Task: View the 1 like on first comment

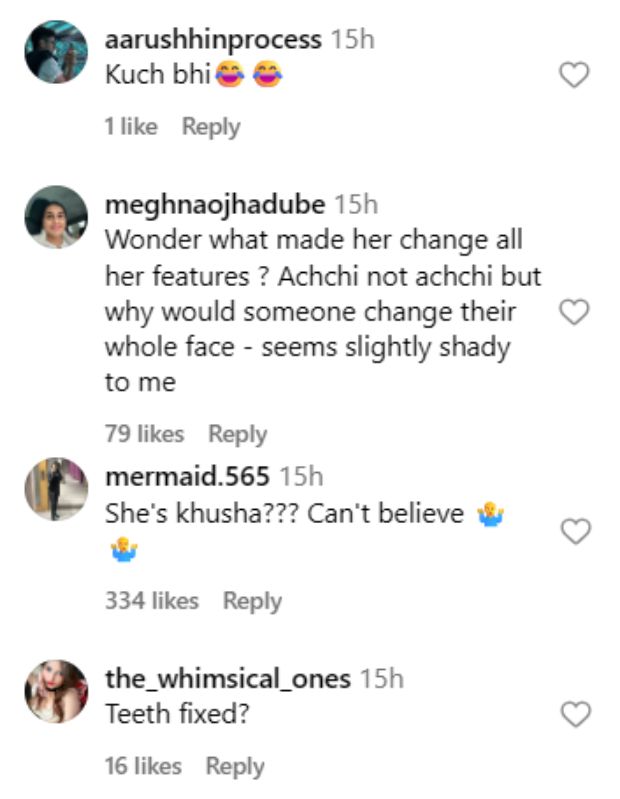Action: [x=131, y=127]
